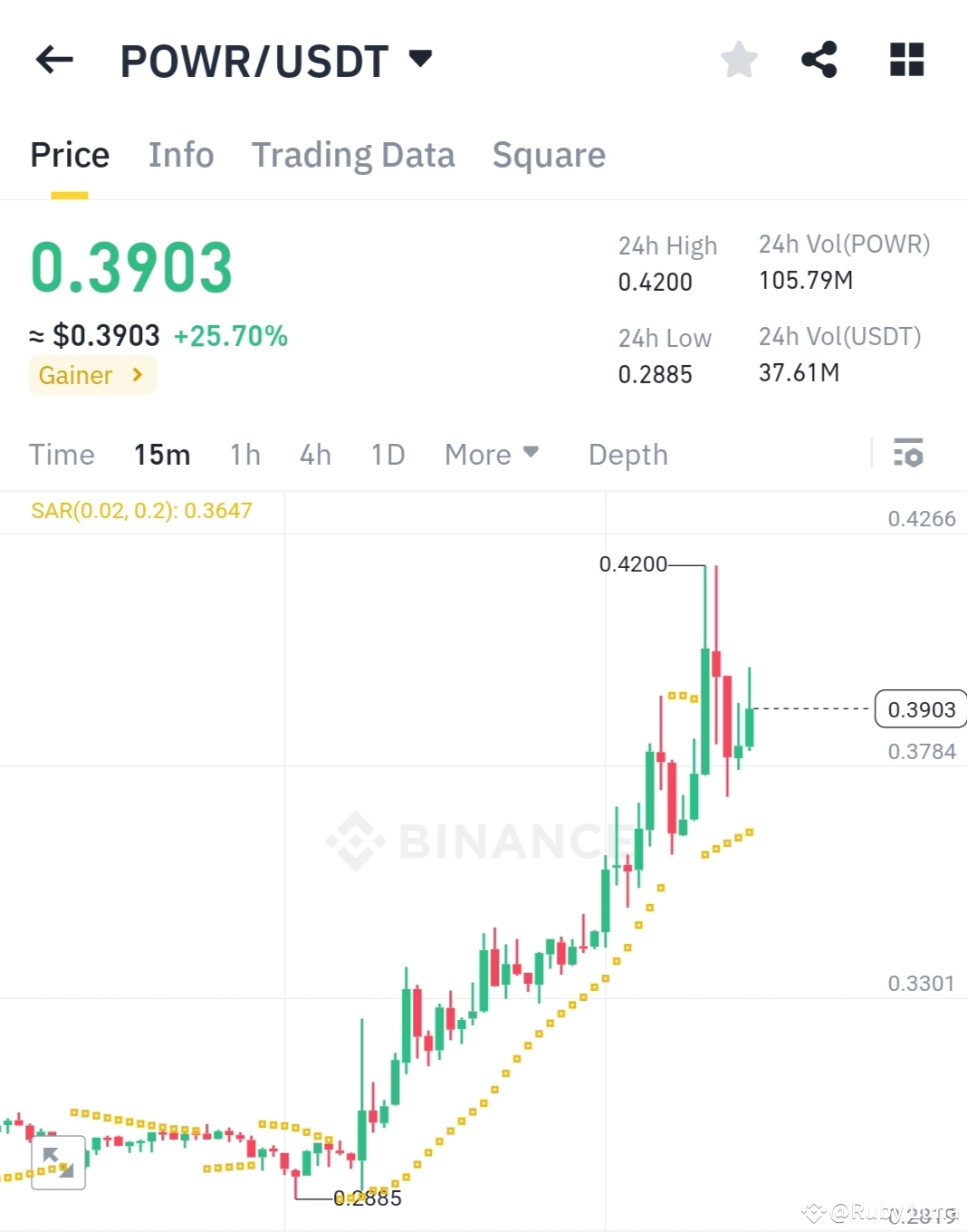Expand the chart to fullscreen
Viewport: 967px width, 1232px height.
pyautogui.click(x=58, y=1163)
